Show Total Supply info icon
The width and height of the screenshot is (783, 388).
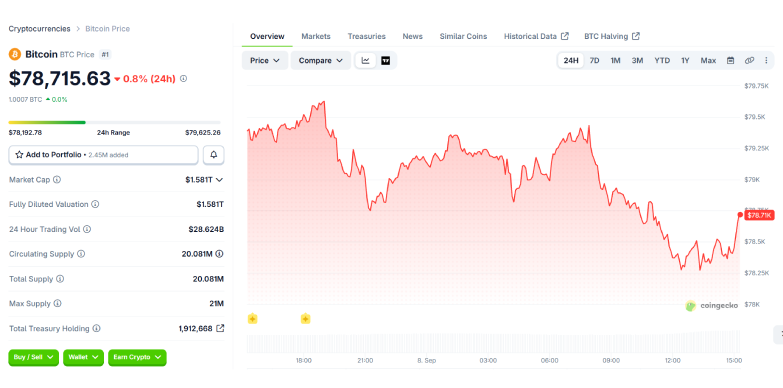[60, 279]
